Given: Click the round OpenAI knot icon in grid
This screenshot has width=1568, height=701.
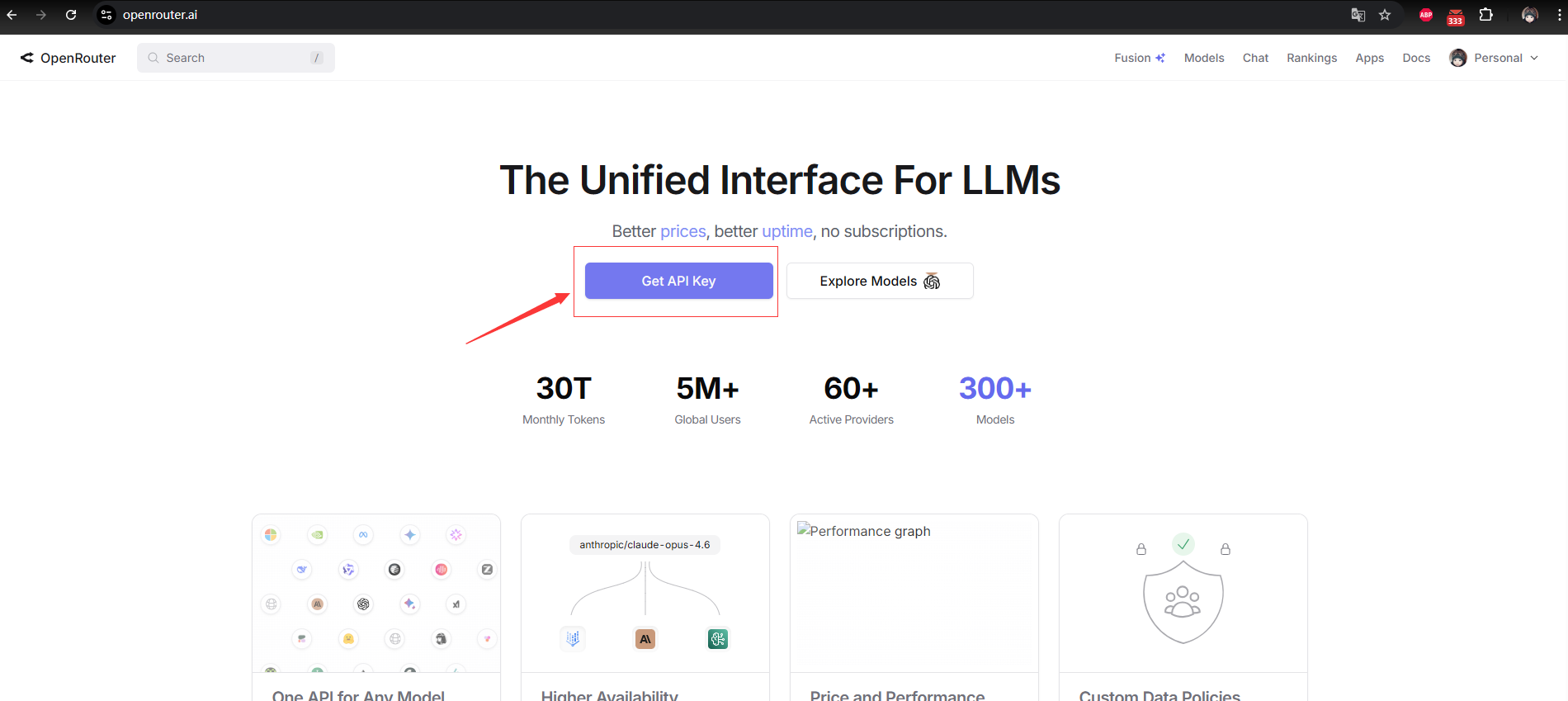Looking at the screenshot, I should [363, 604].
